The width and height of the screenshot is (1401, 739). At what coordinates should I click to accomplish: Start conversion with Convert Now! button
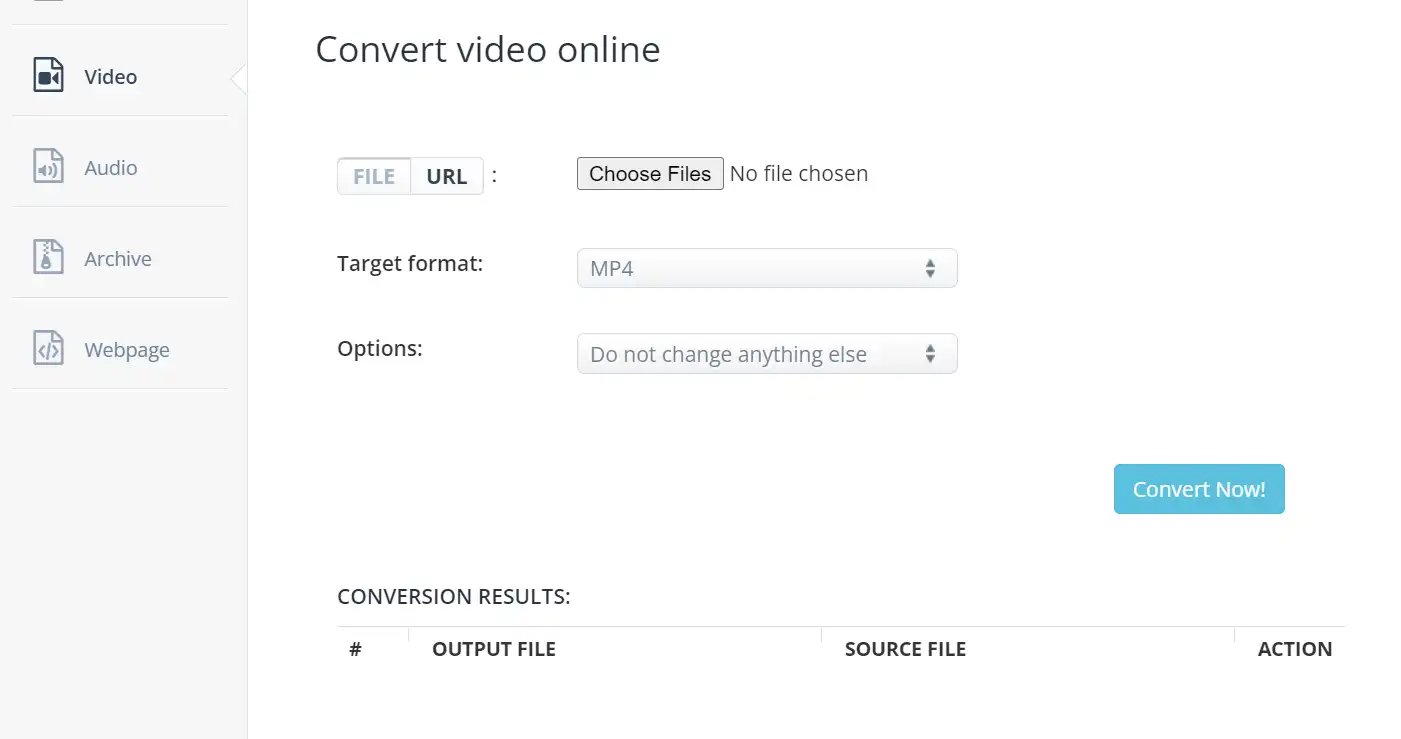[x=1199, y=489]
